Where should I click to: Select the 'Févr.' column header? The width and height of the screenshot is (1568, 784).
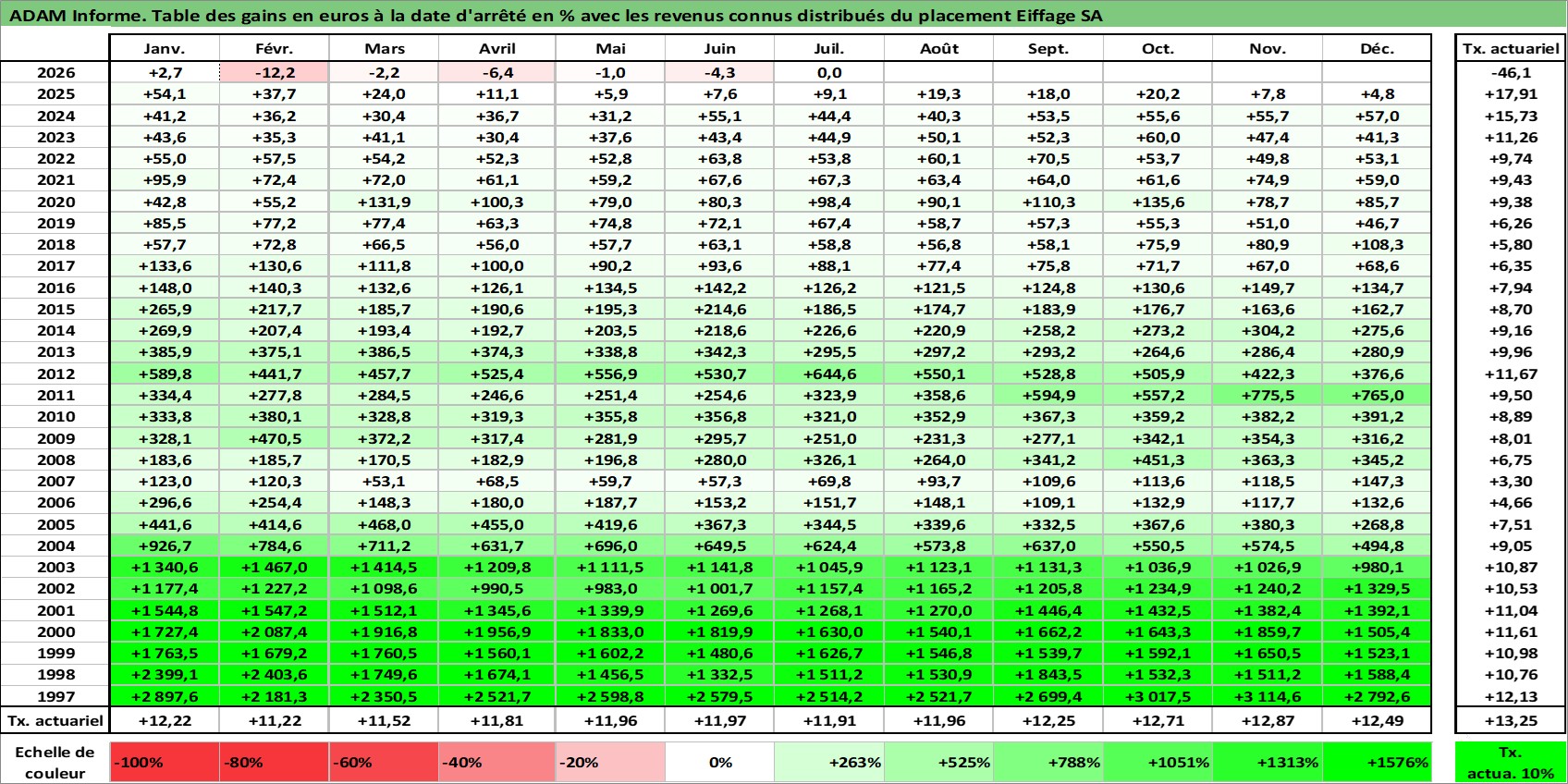[274, 48]
